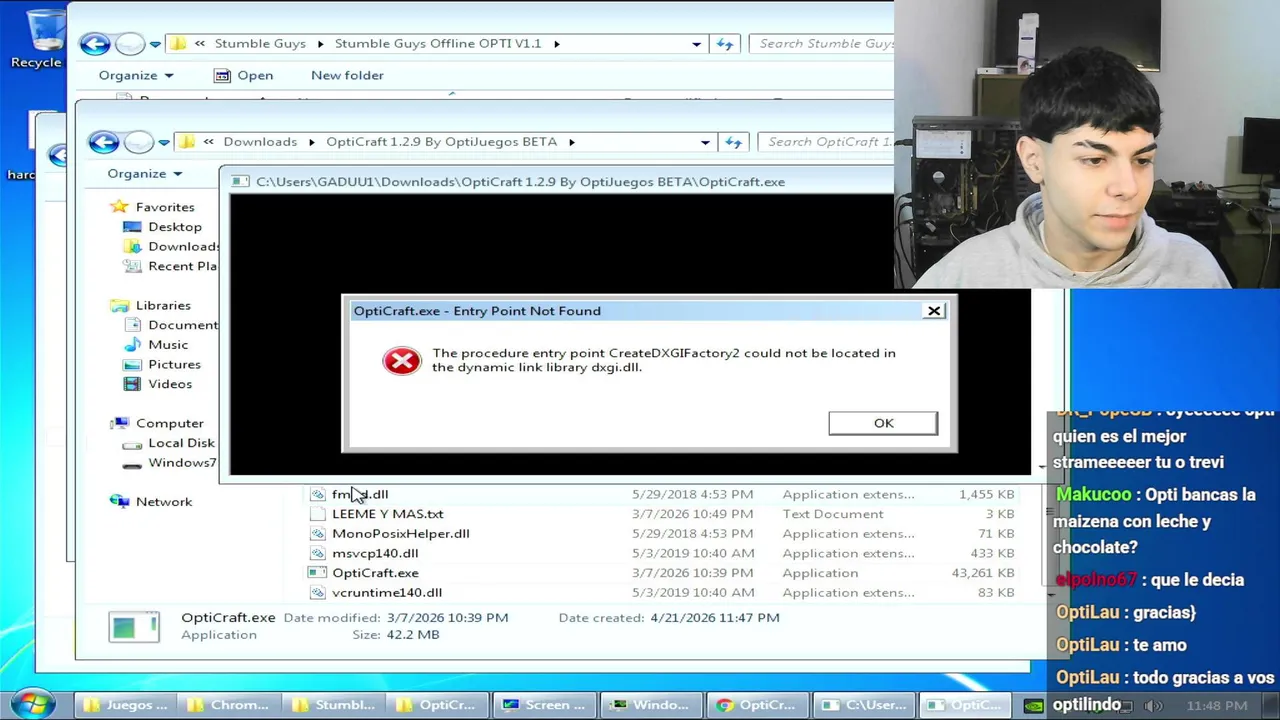Click Downloads breadcrumb in OptiCraft window

click(260, 141)
